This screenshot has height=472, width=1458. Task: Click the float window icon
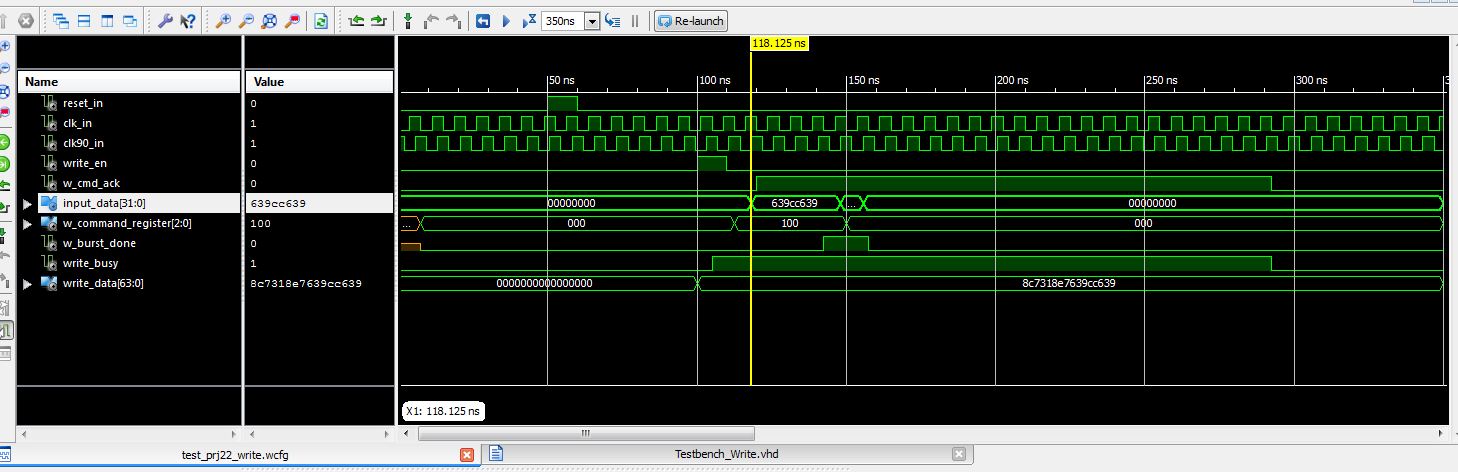[130, 20]
